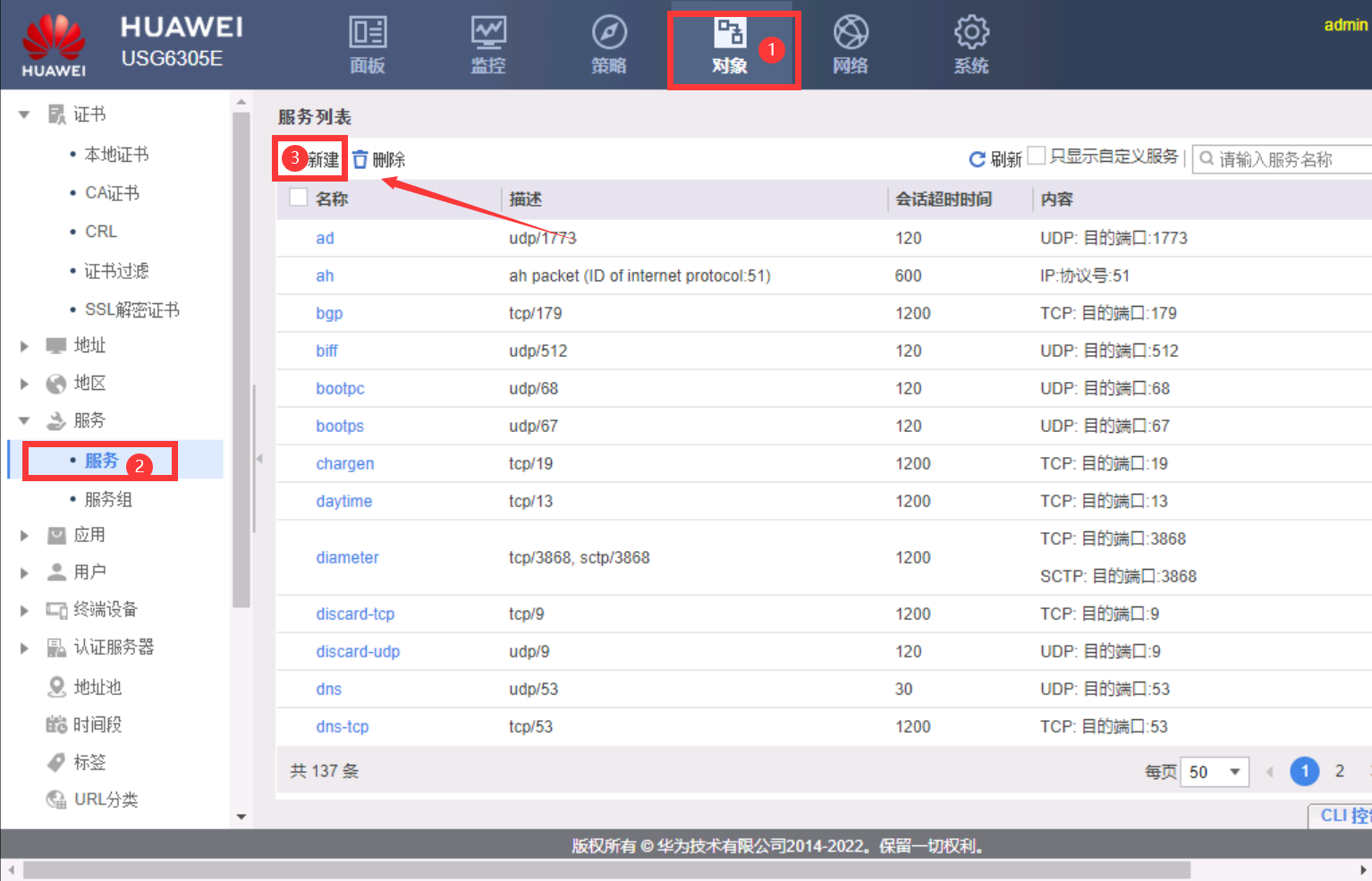Select 服务组 in the sidebar
Viewport: 1372px width, 881px height.
[x=108, y=499]
